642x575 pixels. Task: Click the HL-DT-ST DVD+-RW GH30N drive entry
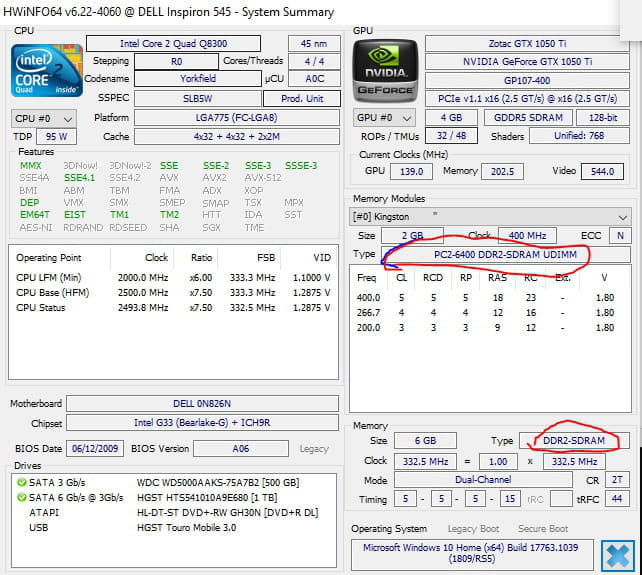point(227,512)
